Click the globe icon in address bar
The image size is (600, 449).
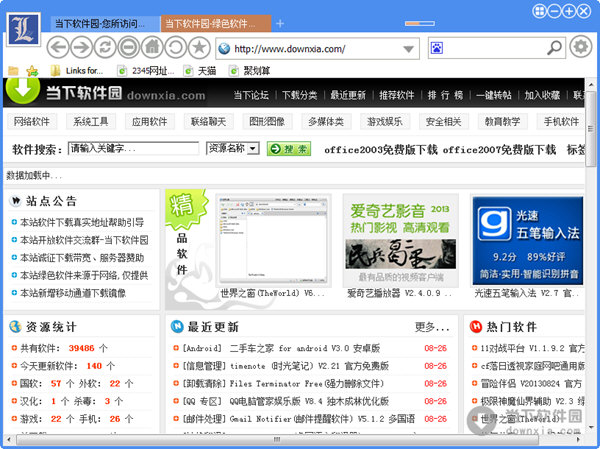point(224,49)
